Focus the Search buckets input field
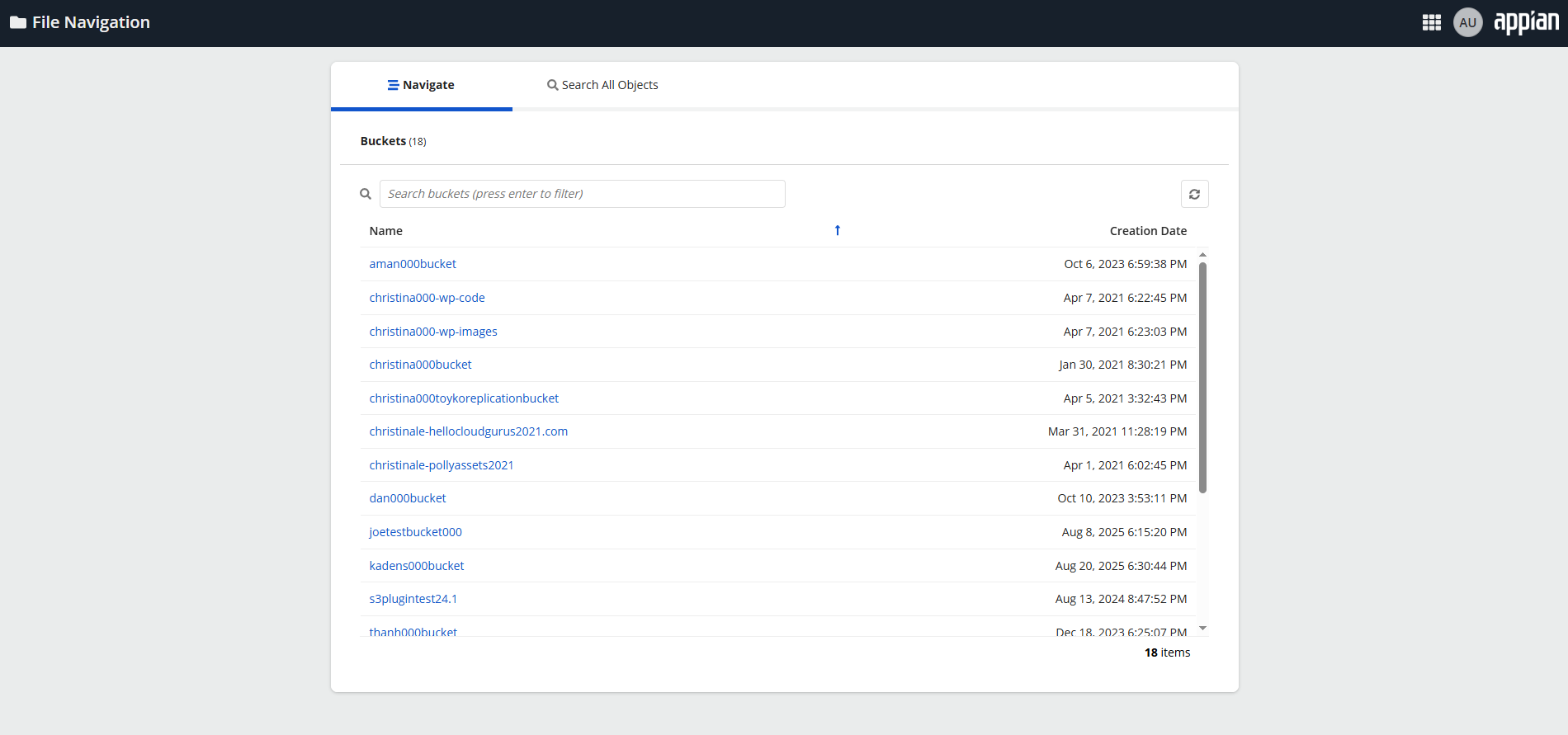Image resolution: width=1568 pixels, height=735 pixels. point(582,194)
